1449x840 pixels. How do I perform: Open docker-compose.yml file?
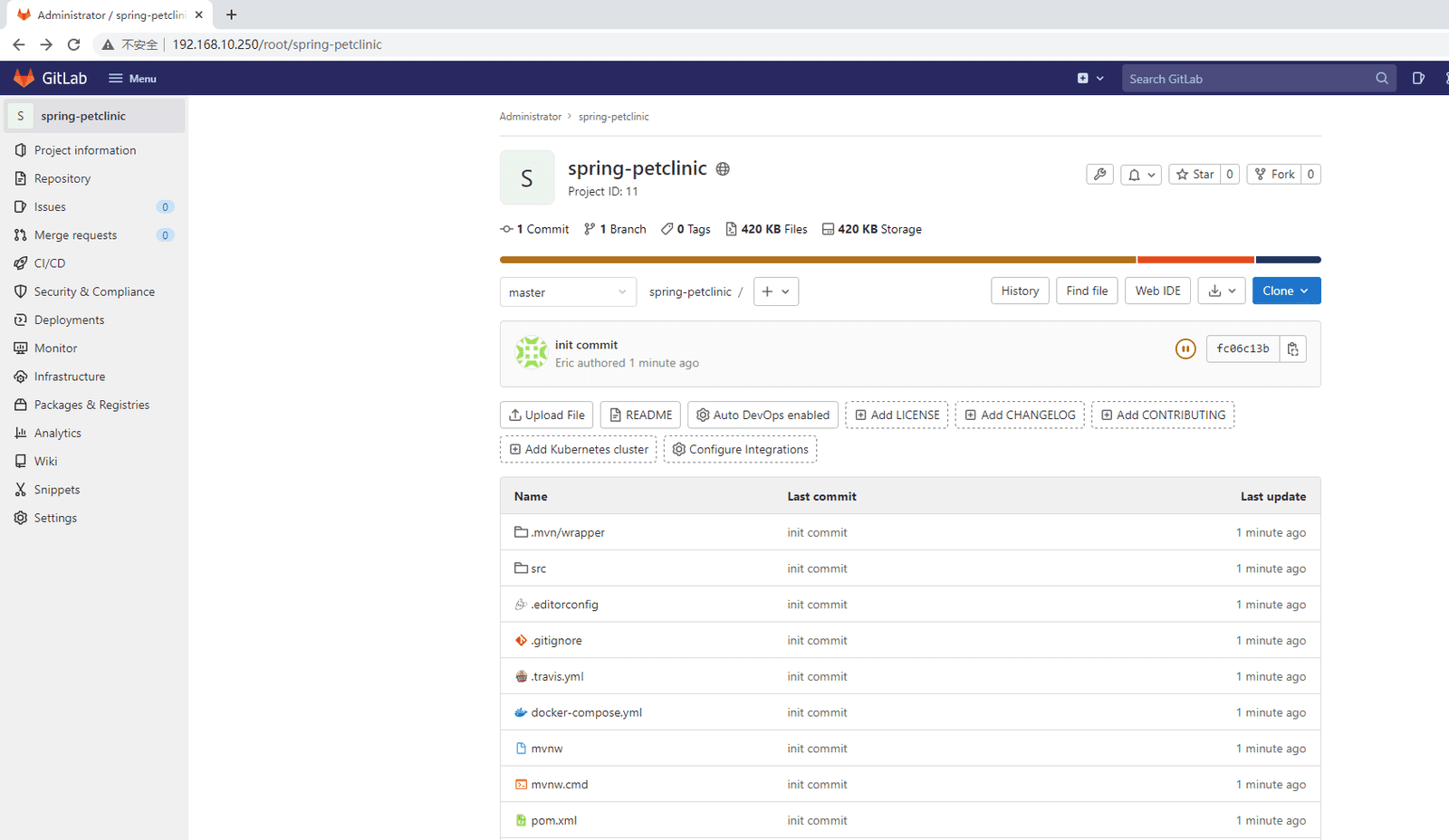tap(586, 712)
